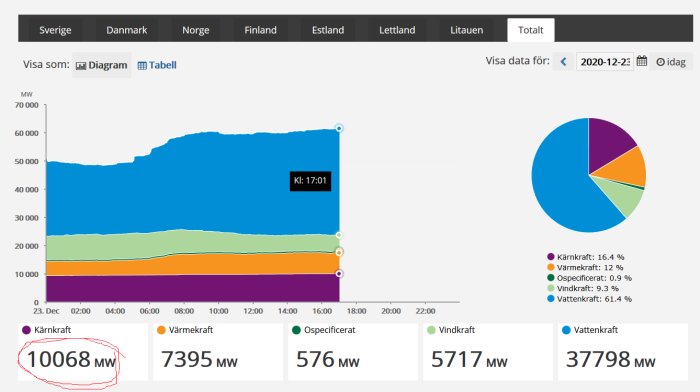Screen dimensions: 700x392
Task: Go to previous day arrow
Action: (x=563, y=62)
